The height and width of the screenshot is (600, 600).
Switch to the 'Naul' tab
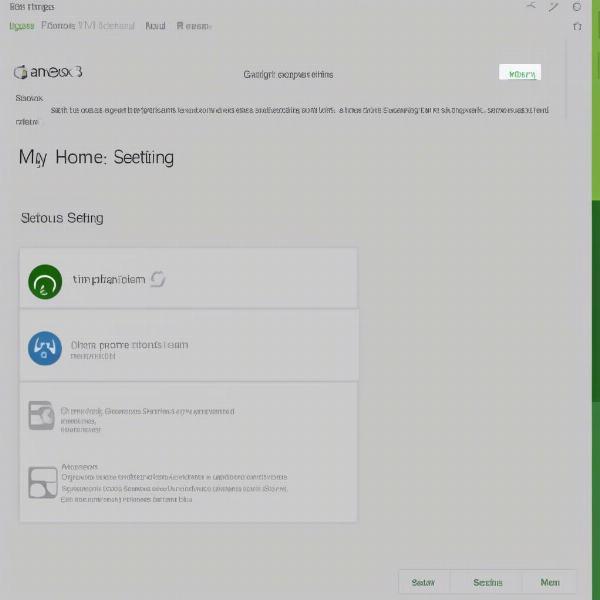click(x=155, y=26)
